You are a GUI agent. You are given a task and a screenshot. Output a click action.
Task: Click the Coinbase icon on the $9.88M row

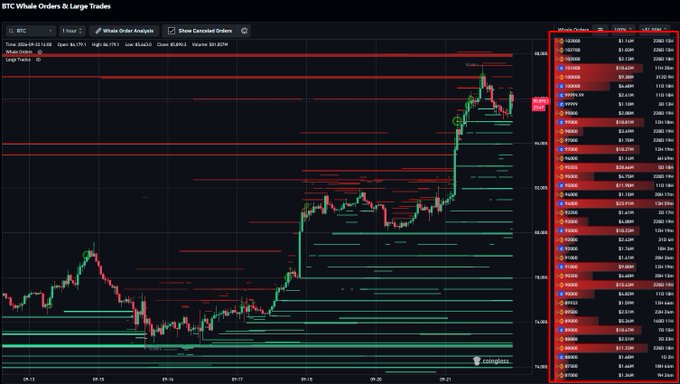tap(561, 267)
